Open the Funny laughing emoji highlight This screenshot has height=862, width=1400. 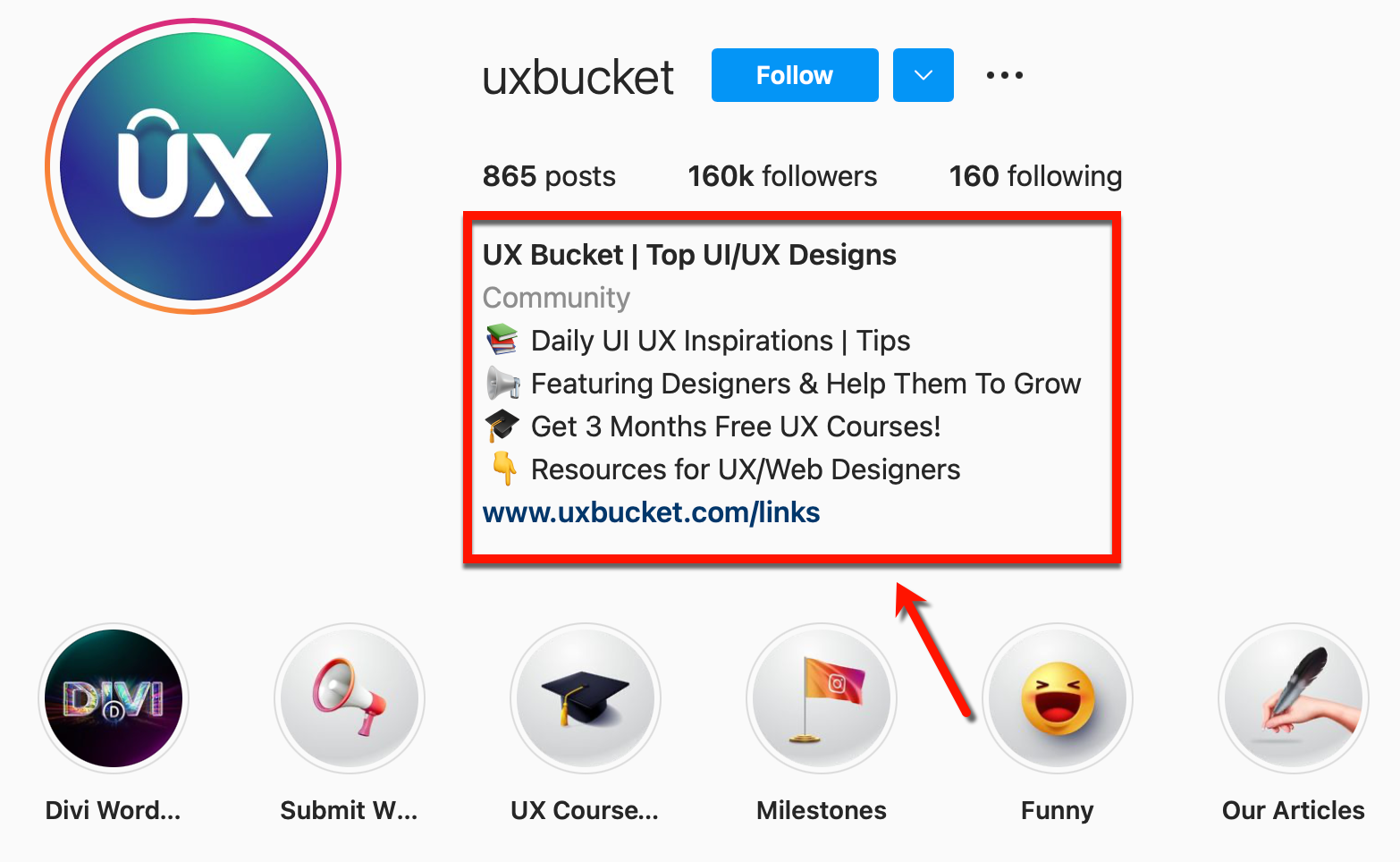[x=1058, y=698]
